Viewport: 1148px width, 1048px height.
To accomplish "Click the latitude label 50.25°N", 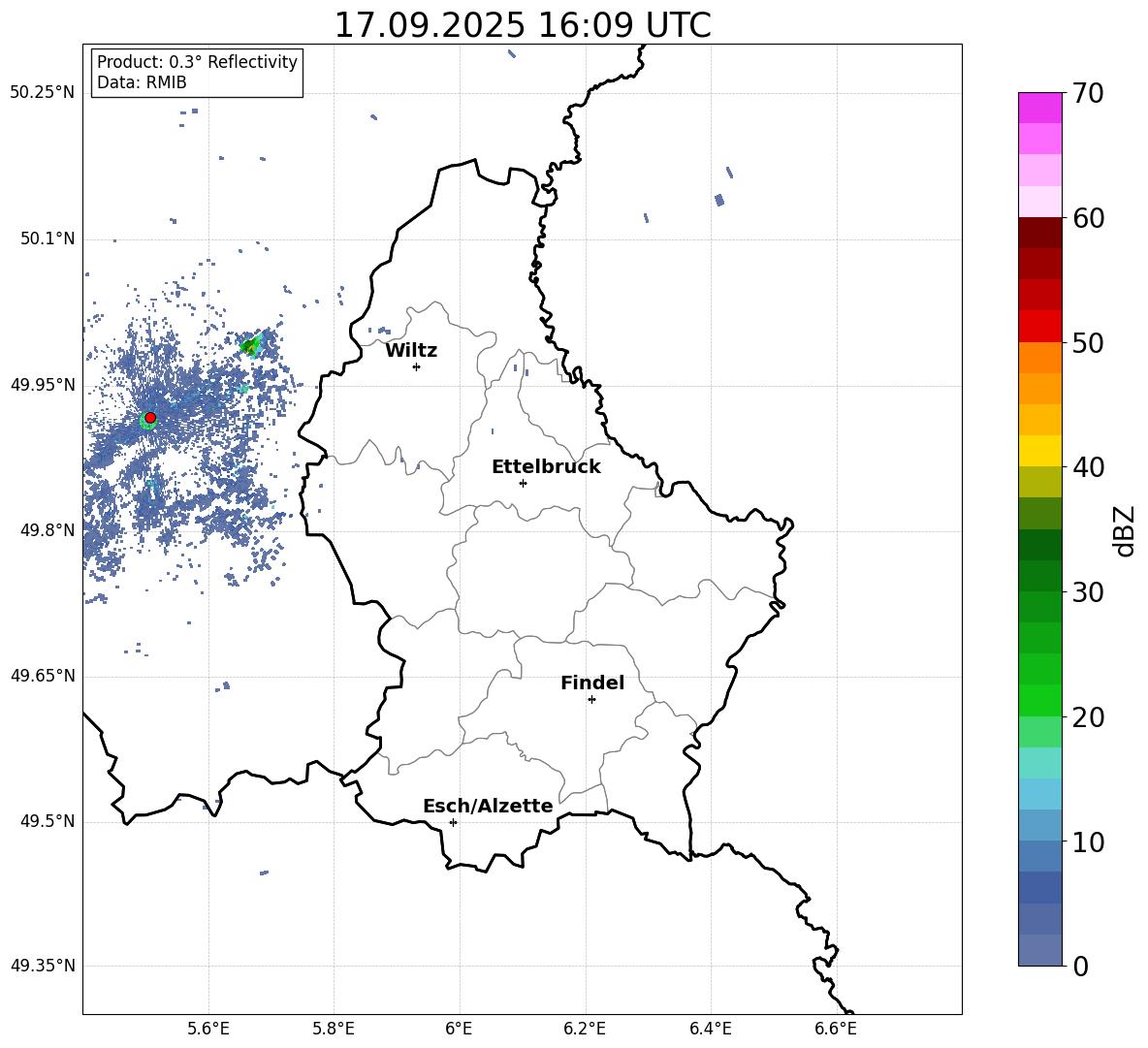I will click(x=43, y=93).
